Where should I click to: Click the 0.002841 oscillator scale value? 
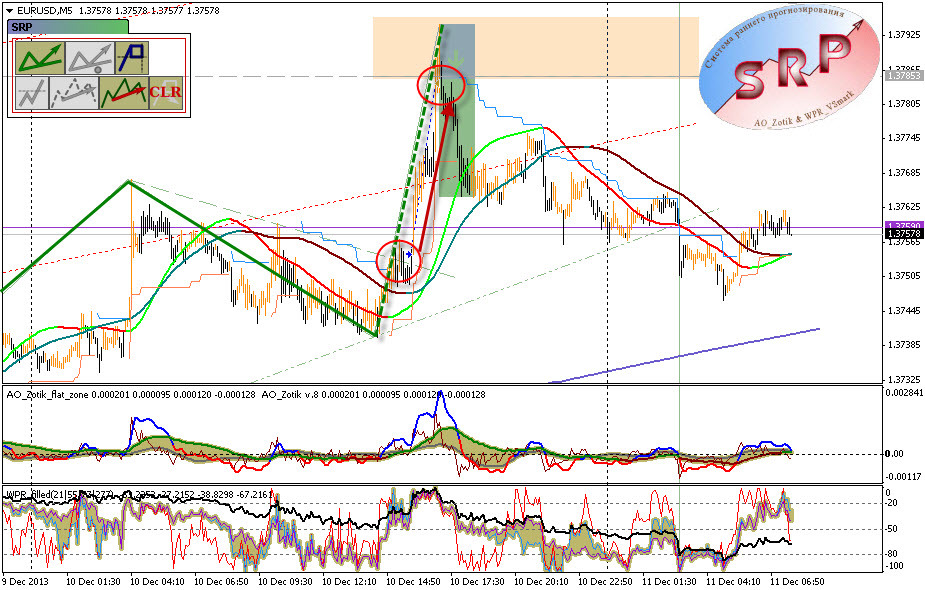click(x=904, y=392)
